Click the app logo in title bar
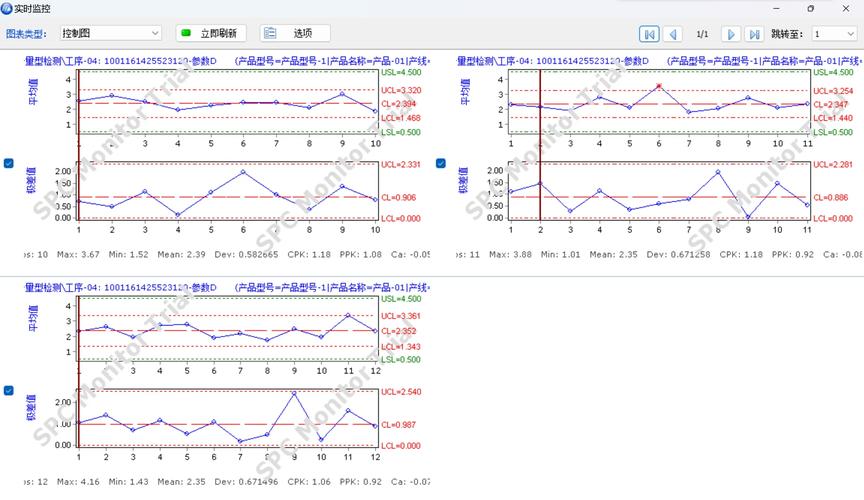864x500 pixels. pyautogui.click(x=6, y=8)
